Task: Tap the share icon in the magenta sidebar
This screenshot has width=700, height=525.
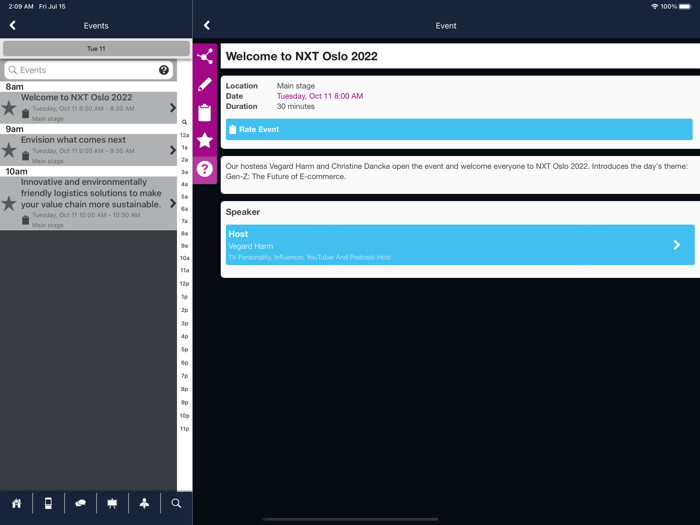Action: click(205, 57)
